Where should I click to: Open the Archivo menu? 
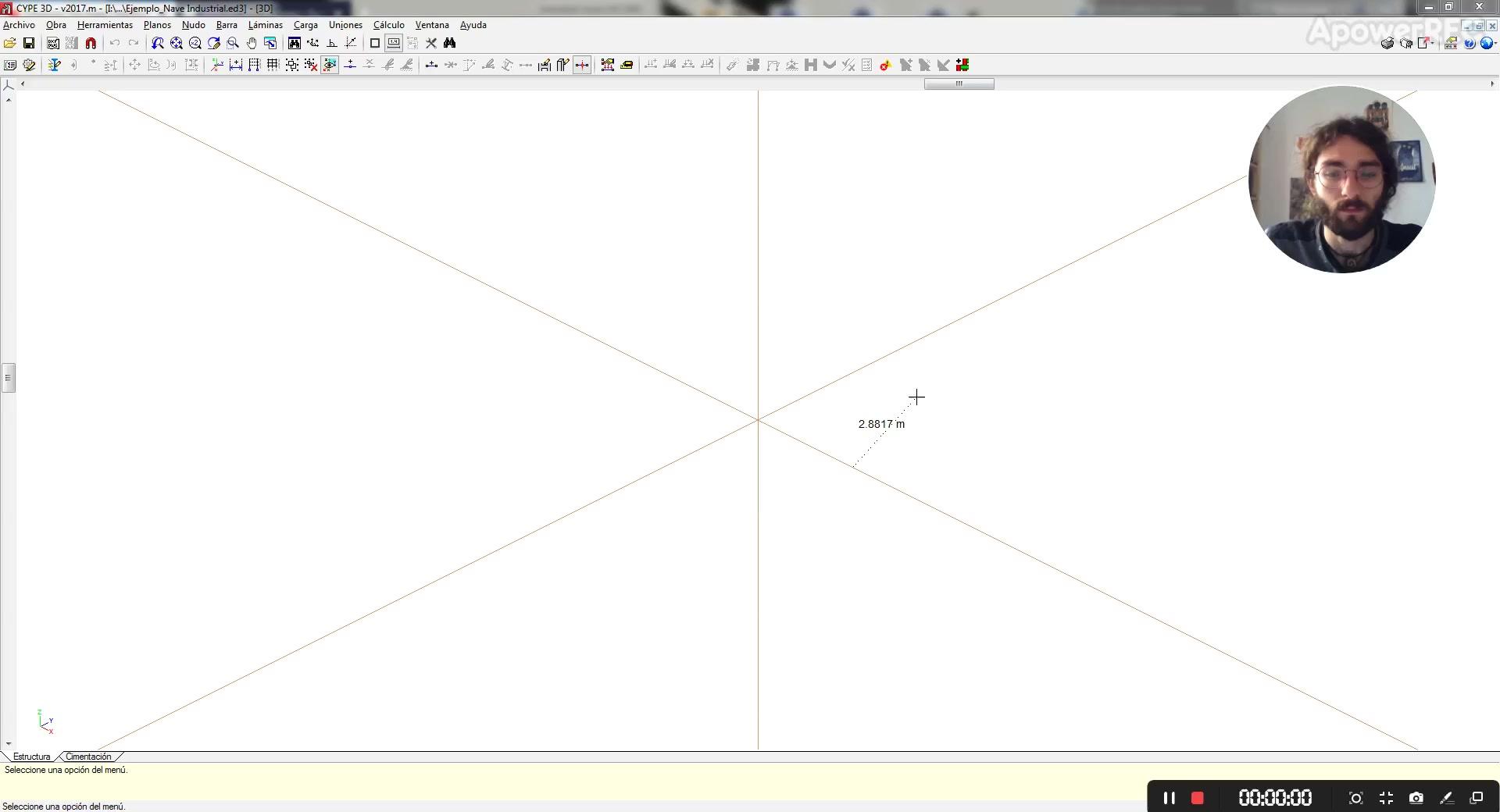[x=19, y=25]
